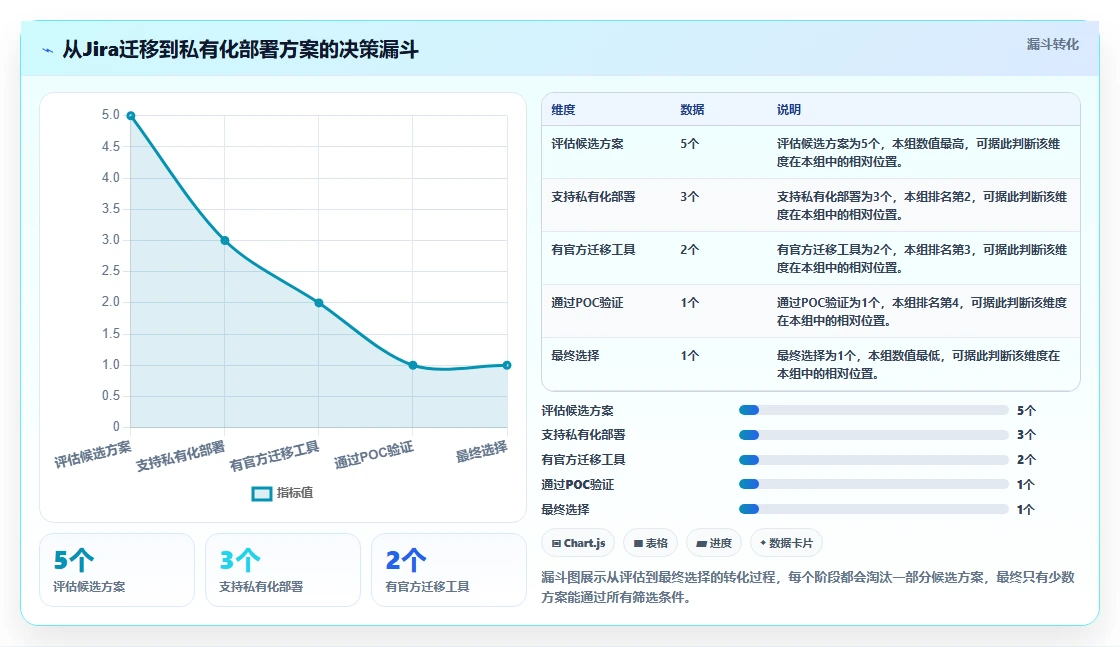Viewport: 1120px width, 647px height.
Task: Open the 5个 评估候选方案 data card
Action: pos(117,570)
